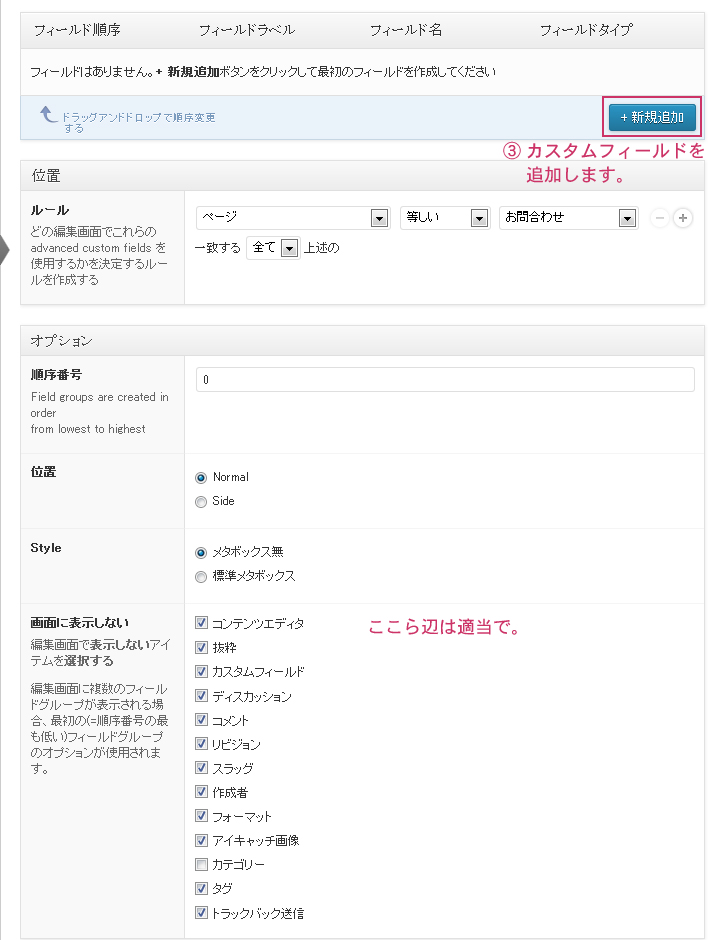Click the 順序番号 input field
Viewport: 708px width, 940px height.
tap(445, 380)
